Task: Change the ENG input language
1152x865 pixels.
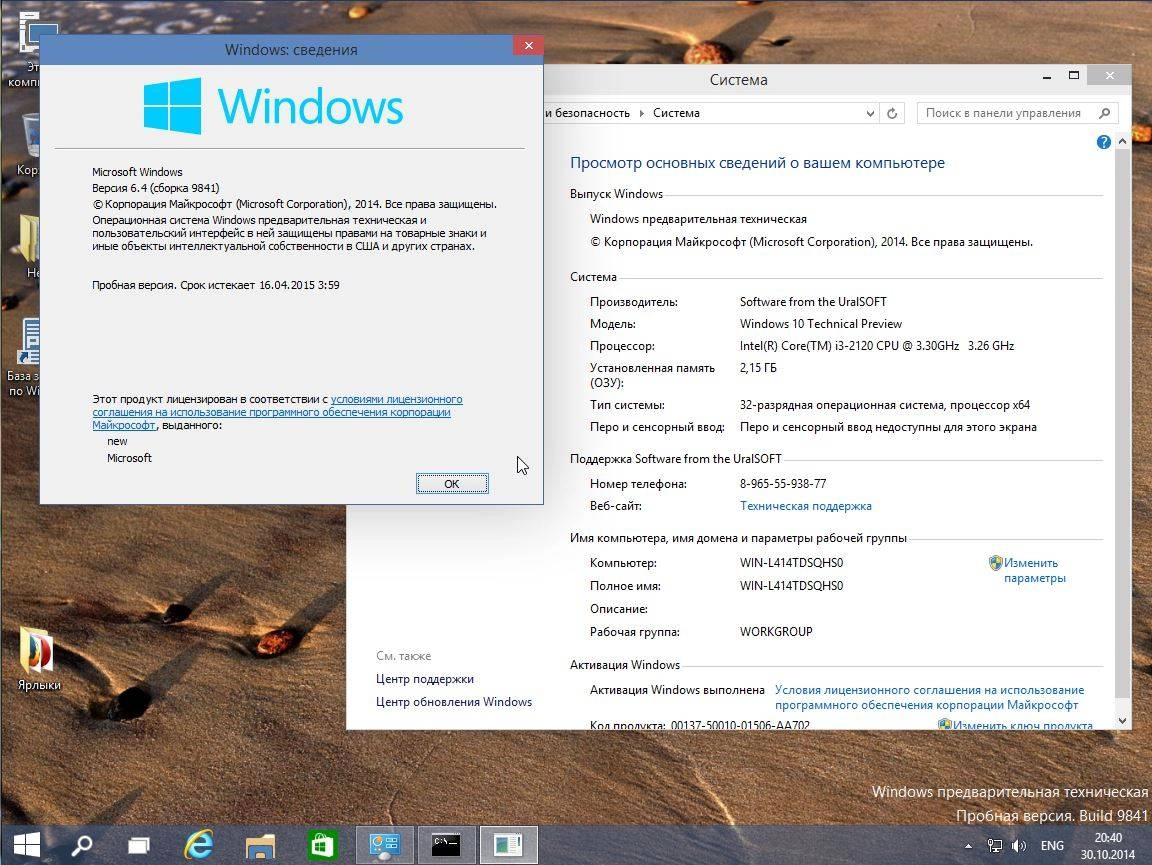Action: coord(1052,846)
